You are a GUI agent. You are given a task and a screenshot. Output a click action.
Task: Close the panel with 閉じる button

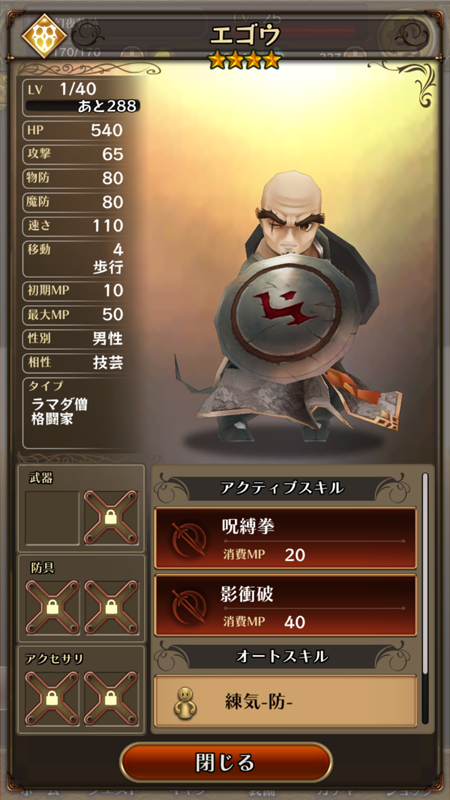point(226,763)
